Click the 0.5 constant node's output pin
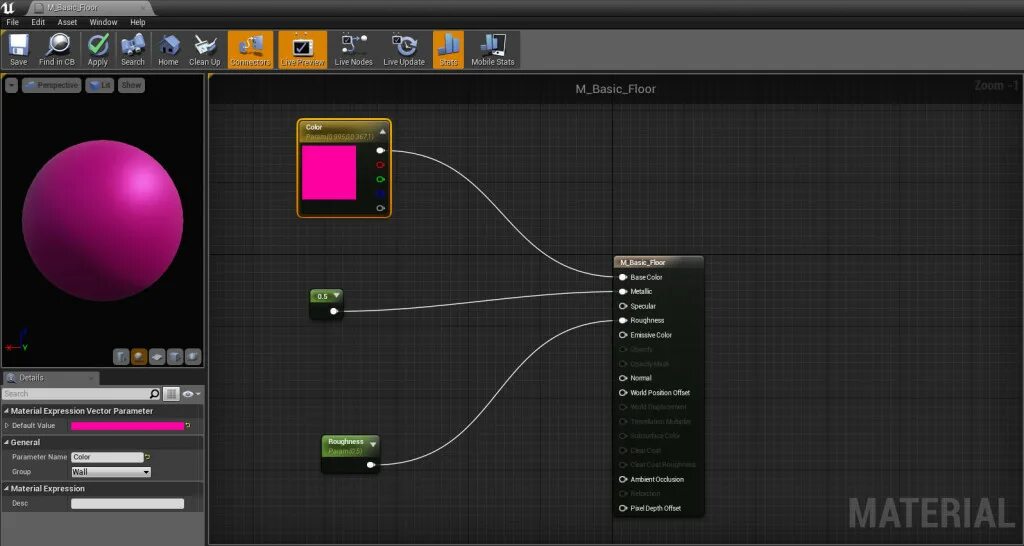This screenshot has width=1024, height=546. coord(334,312)
